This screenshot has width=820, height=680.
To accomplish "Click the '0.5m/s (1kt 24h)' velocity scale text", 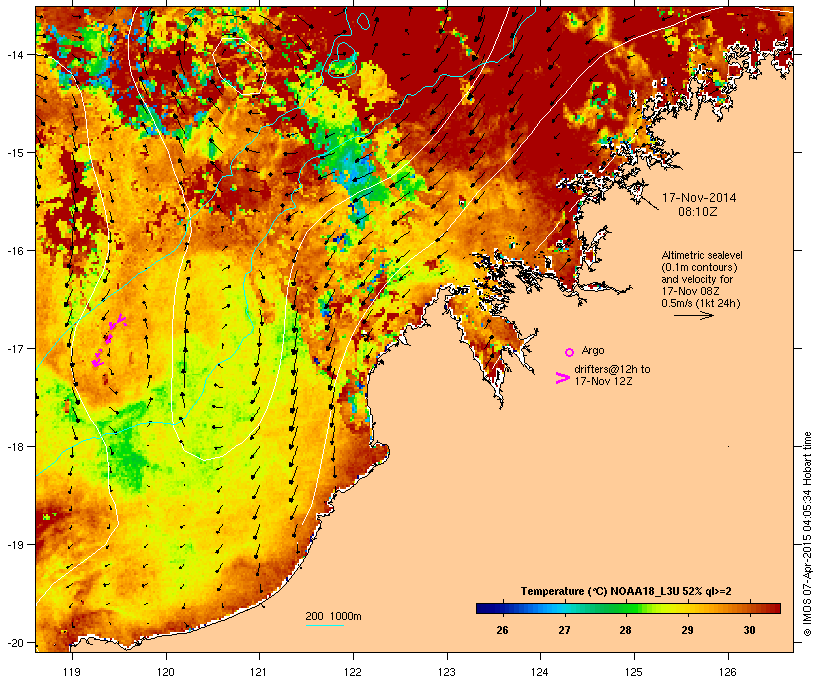I will (701, 303).
